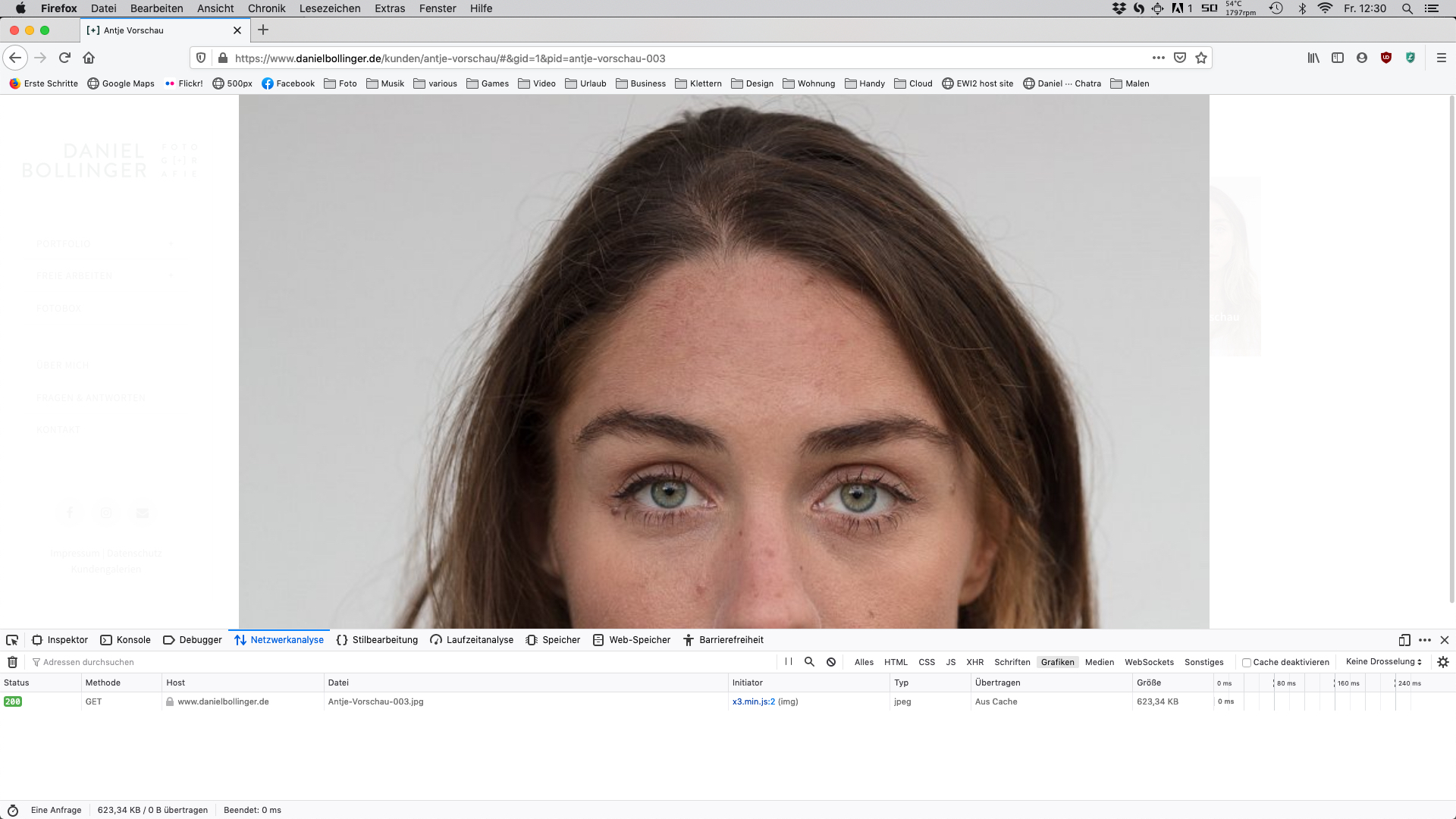This screenshot has width=1456, height=819.
Task: Clear network requests with trash icon
Action: click(13, 662)
